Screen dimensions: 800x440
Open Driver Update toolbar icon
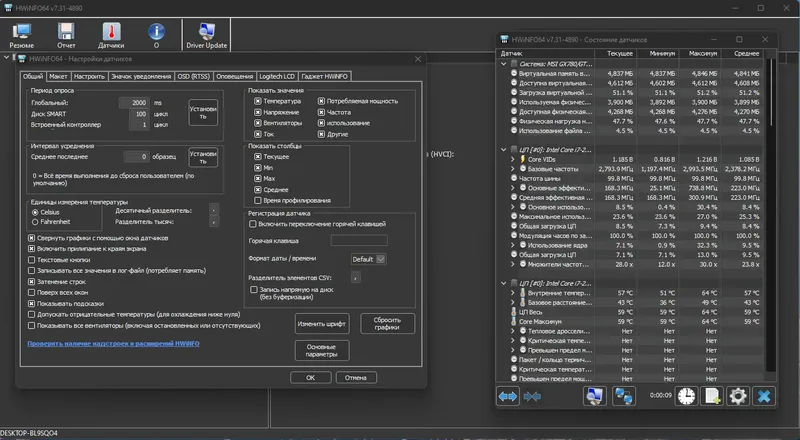[207, 32]
